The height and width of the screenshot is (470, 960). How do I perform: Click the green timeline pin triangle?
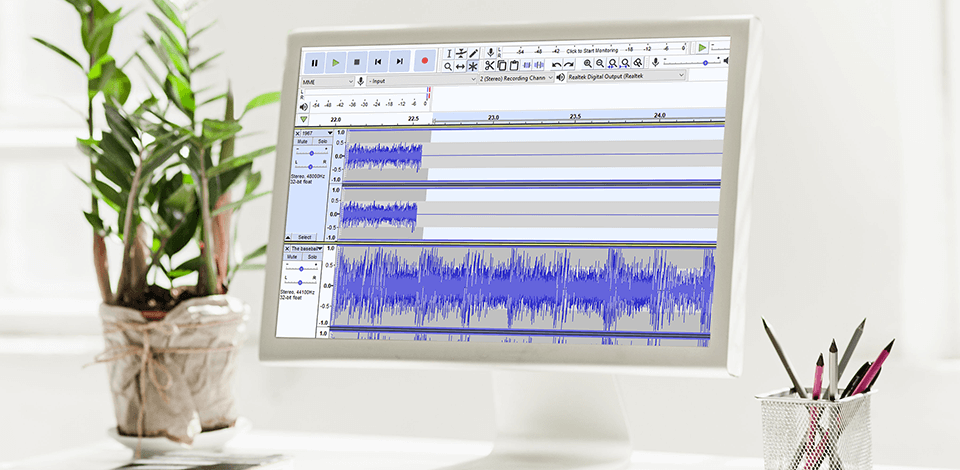pos(303,119)
